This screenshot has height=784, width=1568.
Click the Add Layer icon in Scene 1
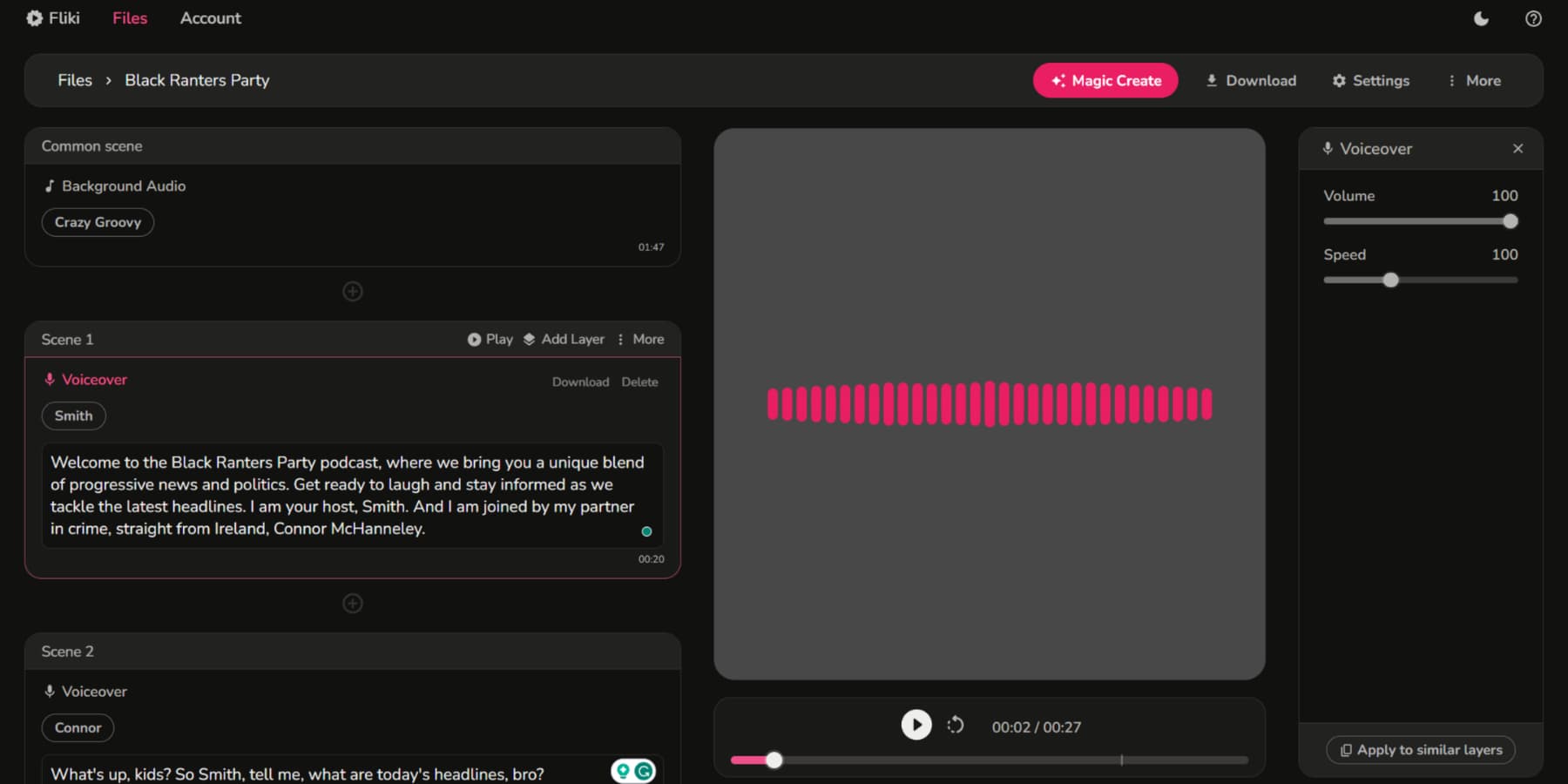pos(531,339)
